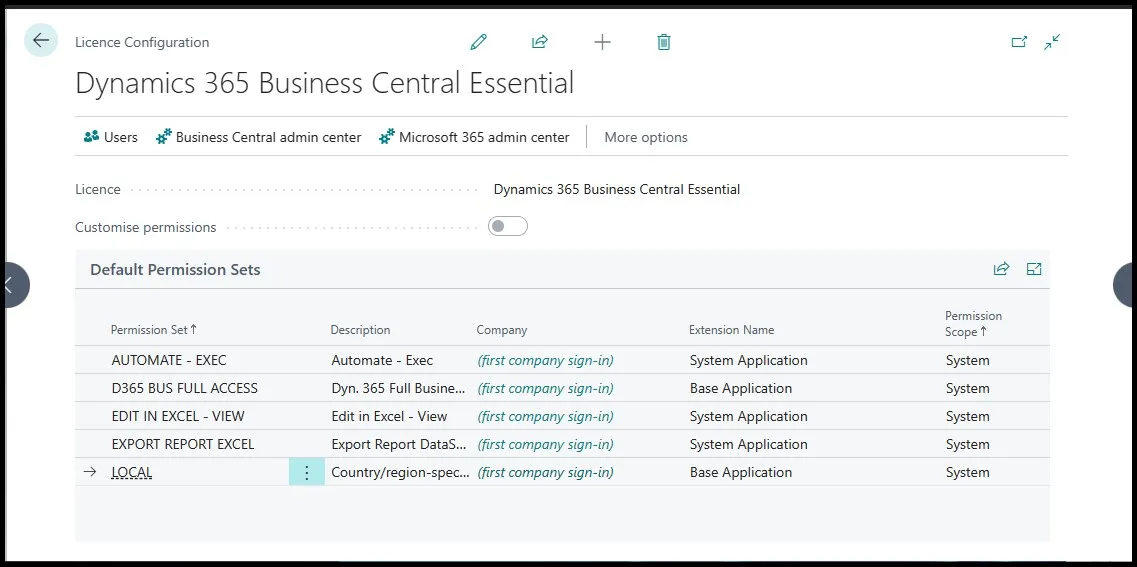Click company cell for LOCAL row

545,473
